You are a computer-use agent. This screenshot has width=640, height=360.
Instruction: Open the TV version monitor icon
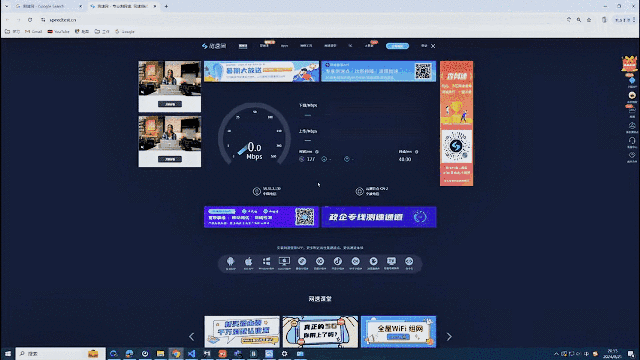click(391, 262)
